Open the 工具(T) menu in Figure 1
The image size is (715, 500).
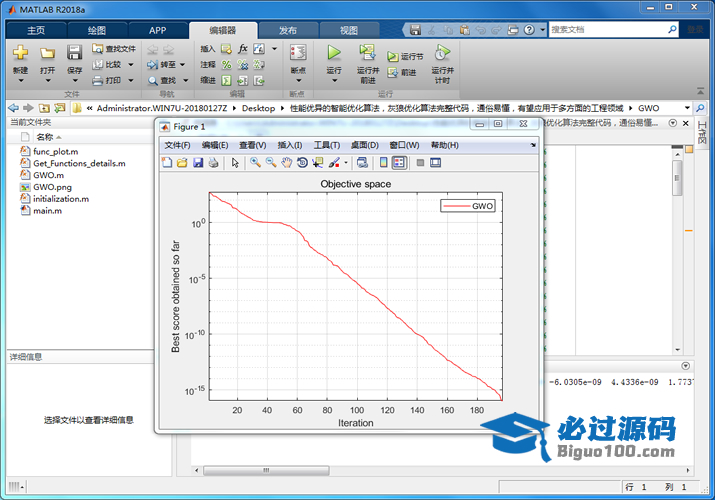tap(327, 145)
